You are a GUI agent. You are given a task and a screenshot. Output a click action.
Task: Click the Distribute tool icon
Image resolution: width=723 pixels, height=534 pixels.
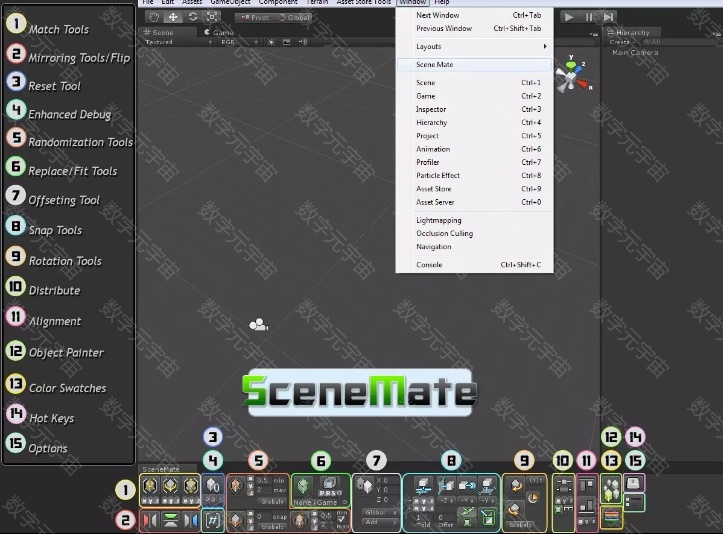(x=563, y=485)
